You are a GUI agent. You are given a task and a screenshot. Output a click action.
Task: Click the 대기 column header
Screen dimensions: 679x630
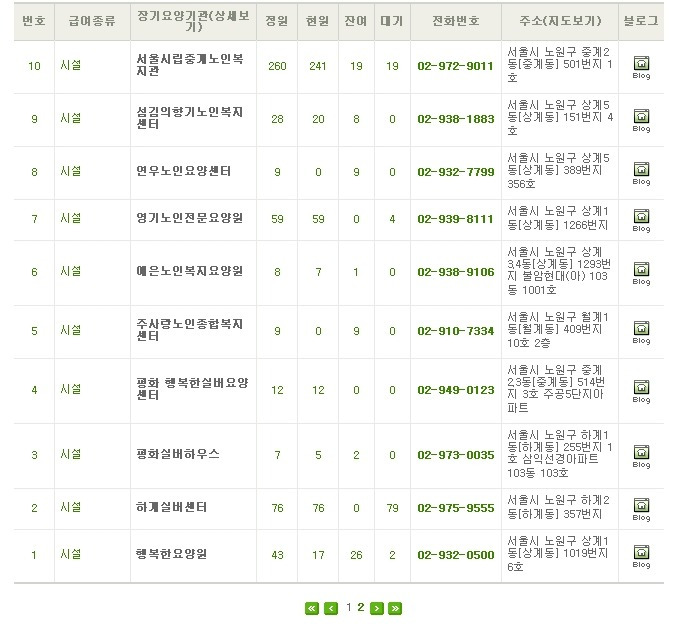pyautogui.click(x=392, y=20)
